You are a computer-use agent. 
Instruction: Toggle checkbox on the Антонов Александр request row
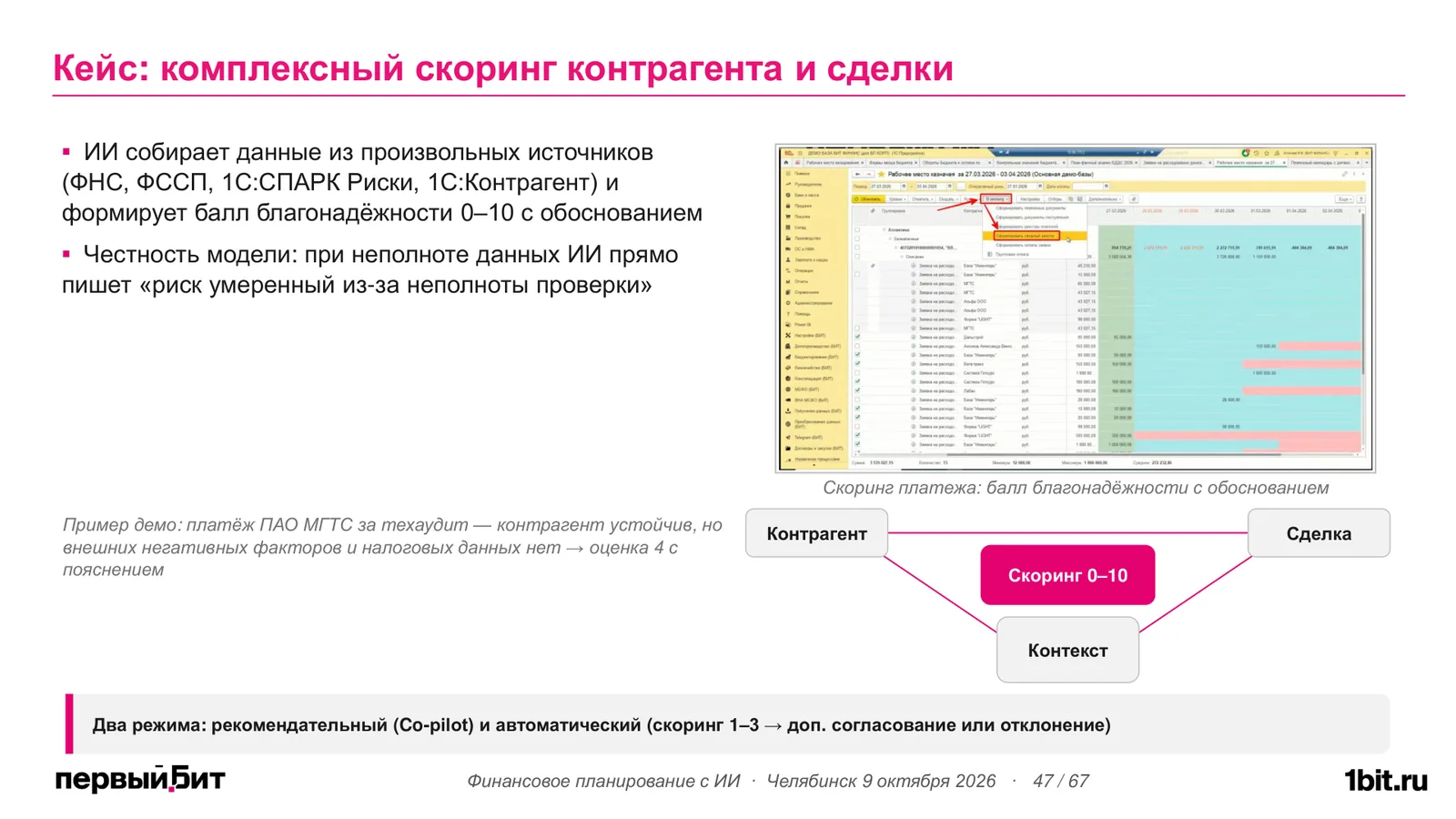[857, 346]
